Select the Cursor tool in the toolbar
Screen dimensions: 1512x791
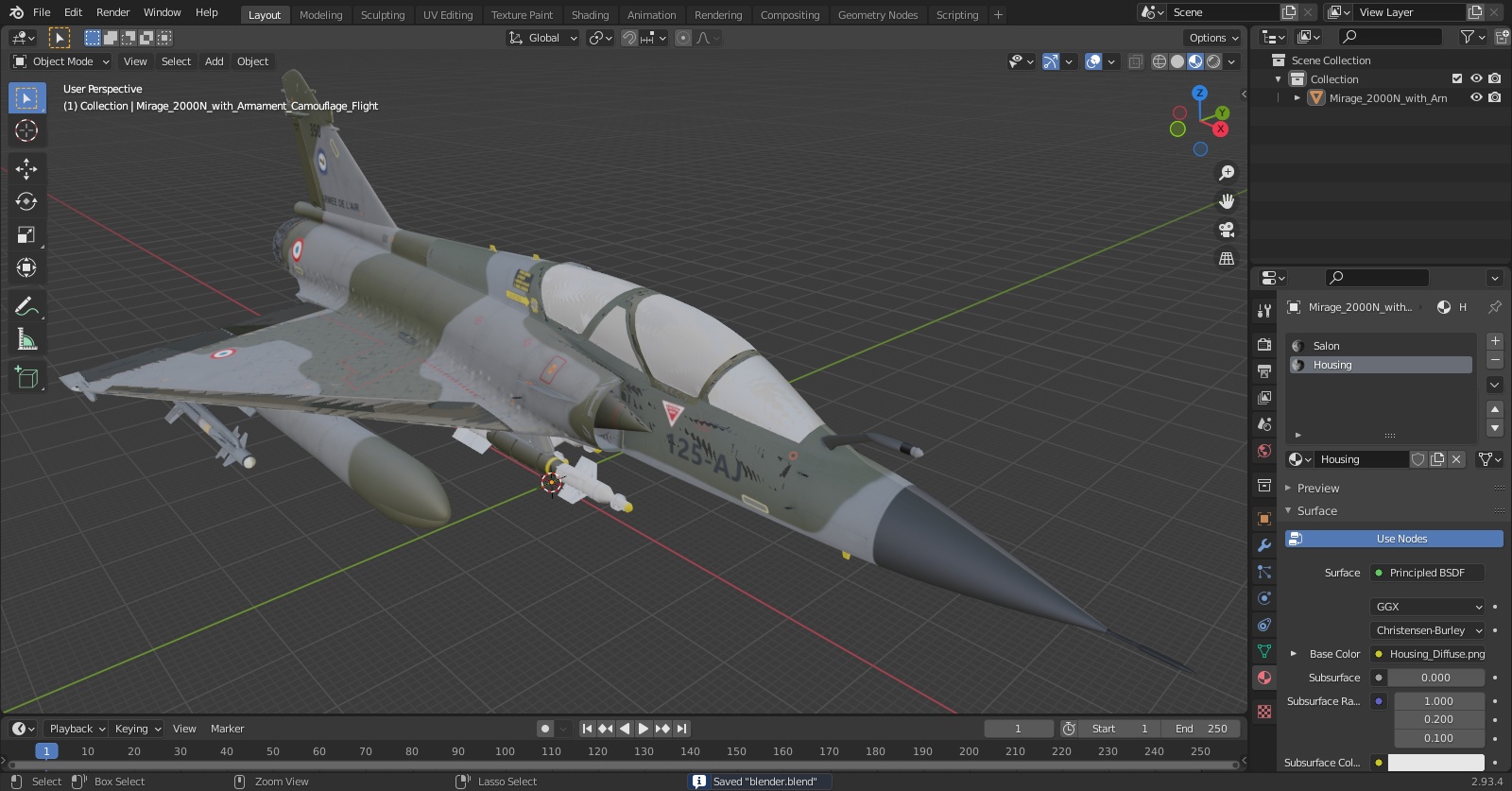(26, 130)
